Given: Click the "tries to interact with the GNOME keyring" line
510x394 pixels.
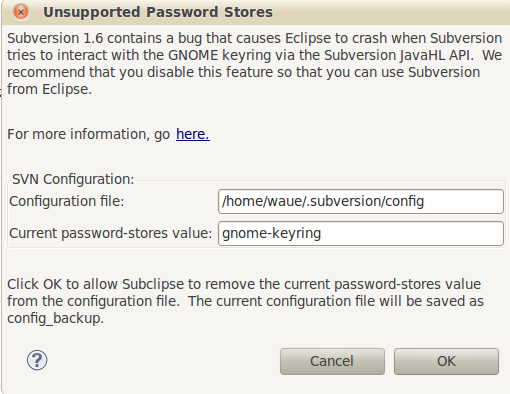Looking at the screenshot, I should 254,55.
